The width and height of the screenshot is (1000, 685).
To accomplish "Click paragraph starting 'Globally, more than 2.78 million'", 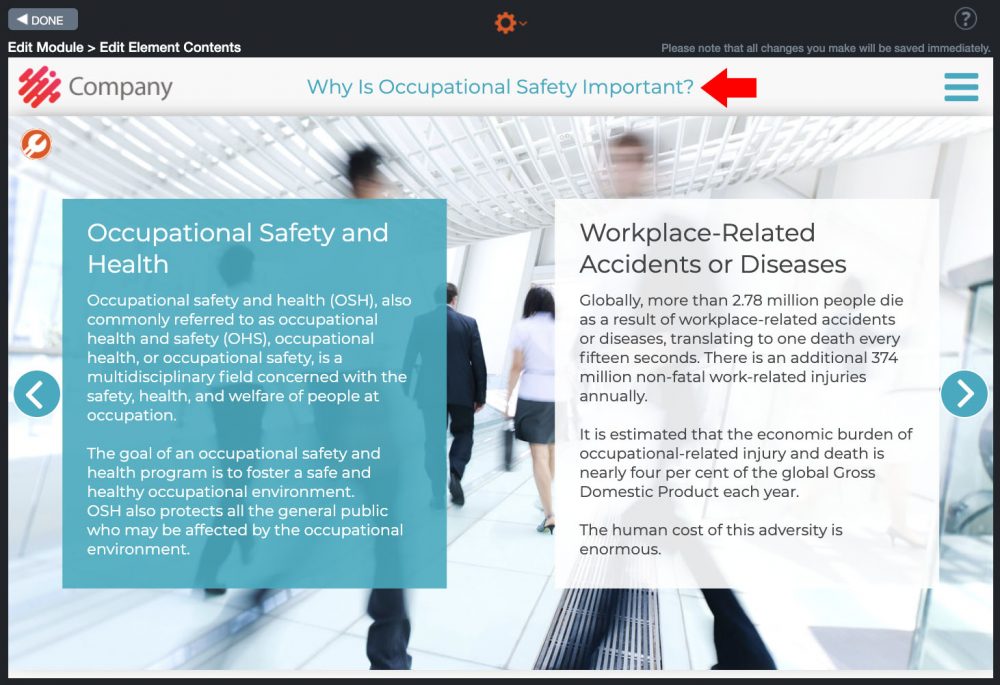I will [741, 348].
